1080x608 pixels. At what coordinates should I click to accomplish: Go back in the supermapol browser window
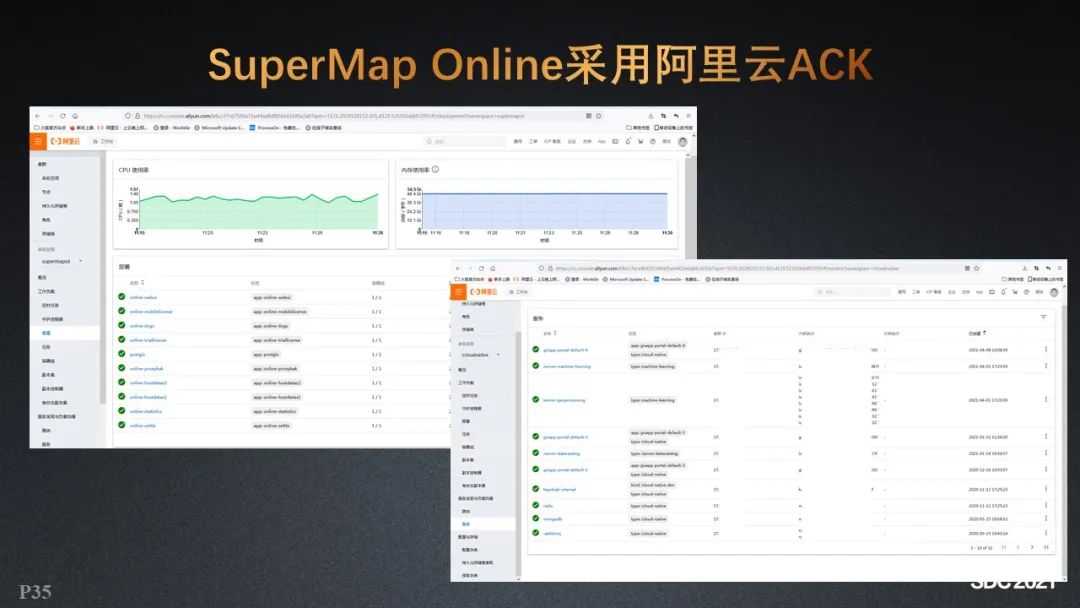tap(38, 116)
